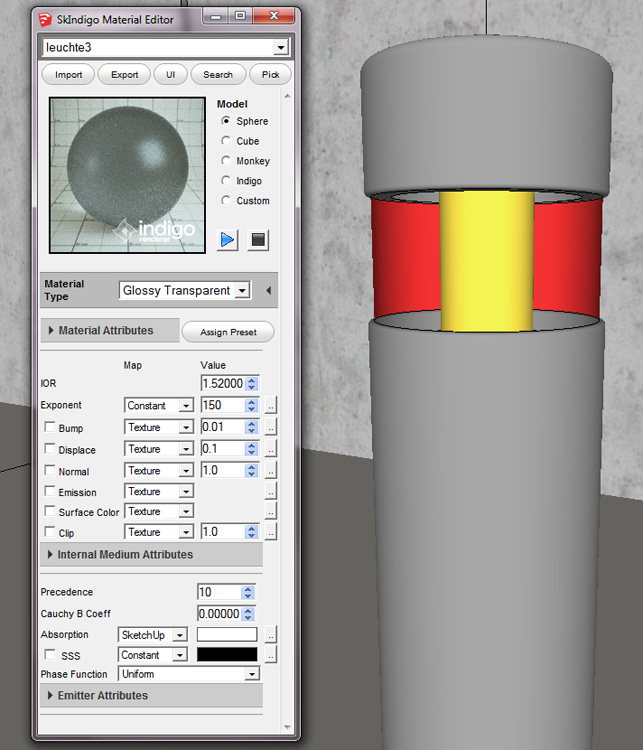
Task: Open the Phase Function Uniform dropdown
Action: pos(188,674)
